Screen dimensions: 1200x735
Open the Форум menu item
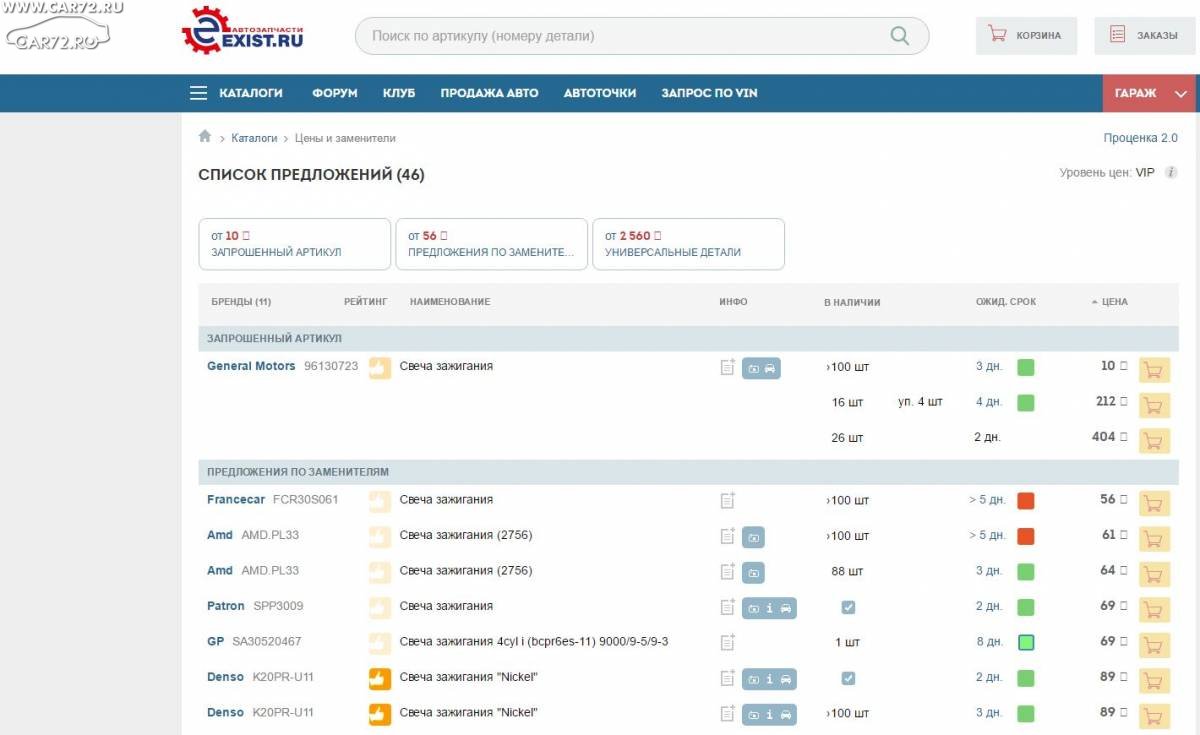(335, 93)
